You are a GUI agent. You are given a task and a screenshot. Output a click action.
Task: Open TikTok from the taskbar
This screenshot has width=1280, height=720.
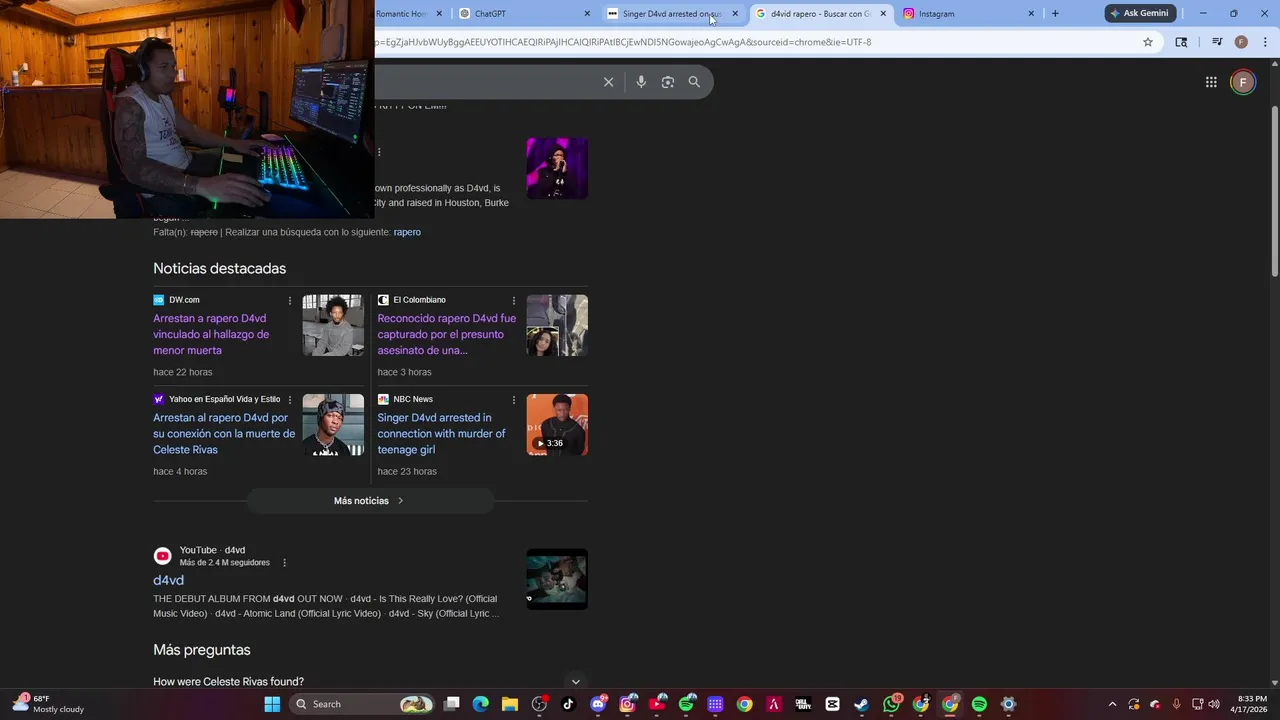coord(569,704)
